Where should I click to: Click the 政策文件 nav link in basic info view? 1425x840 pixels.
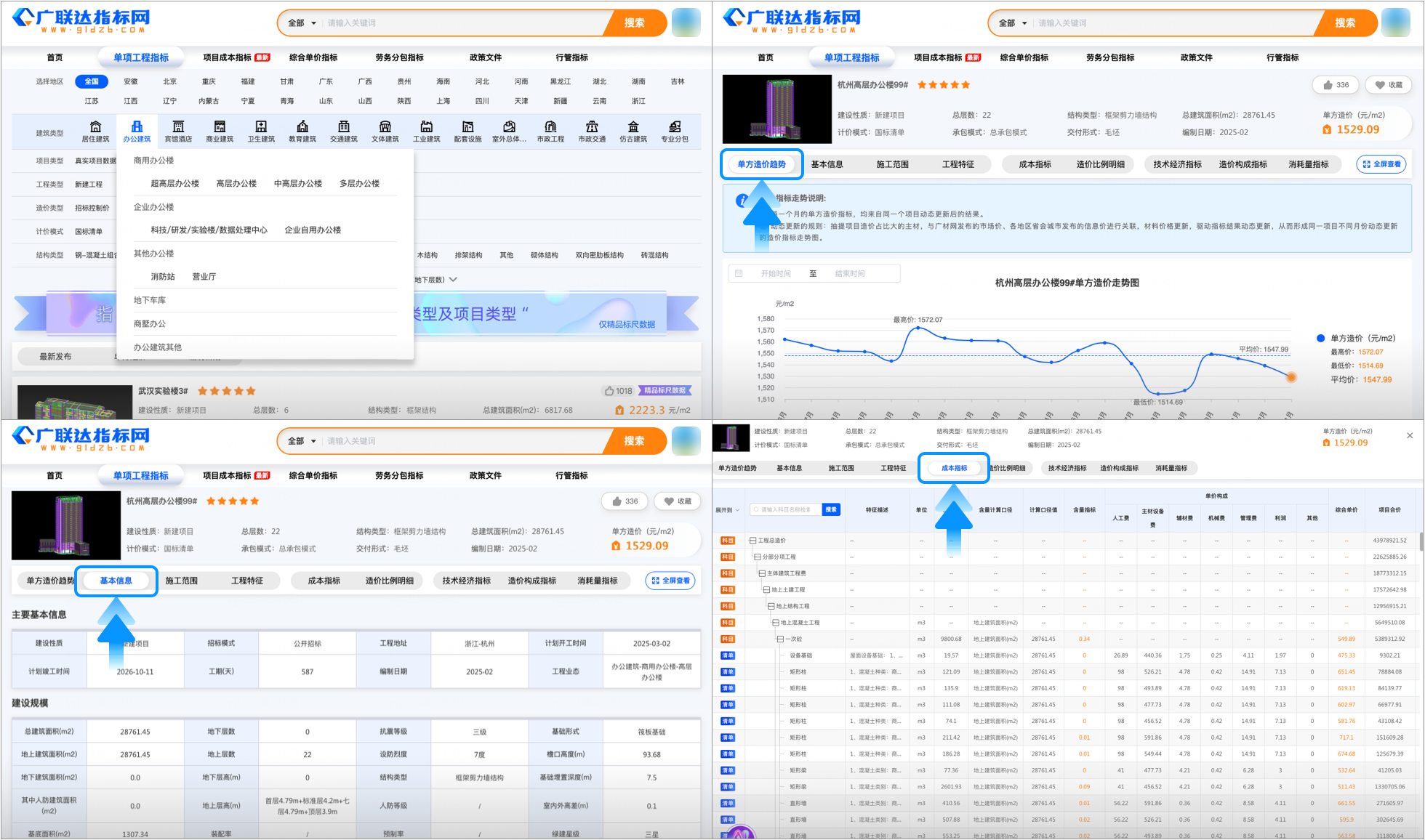click(486, 475)
